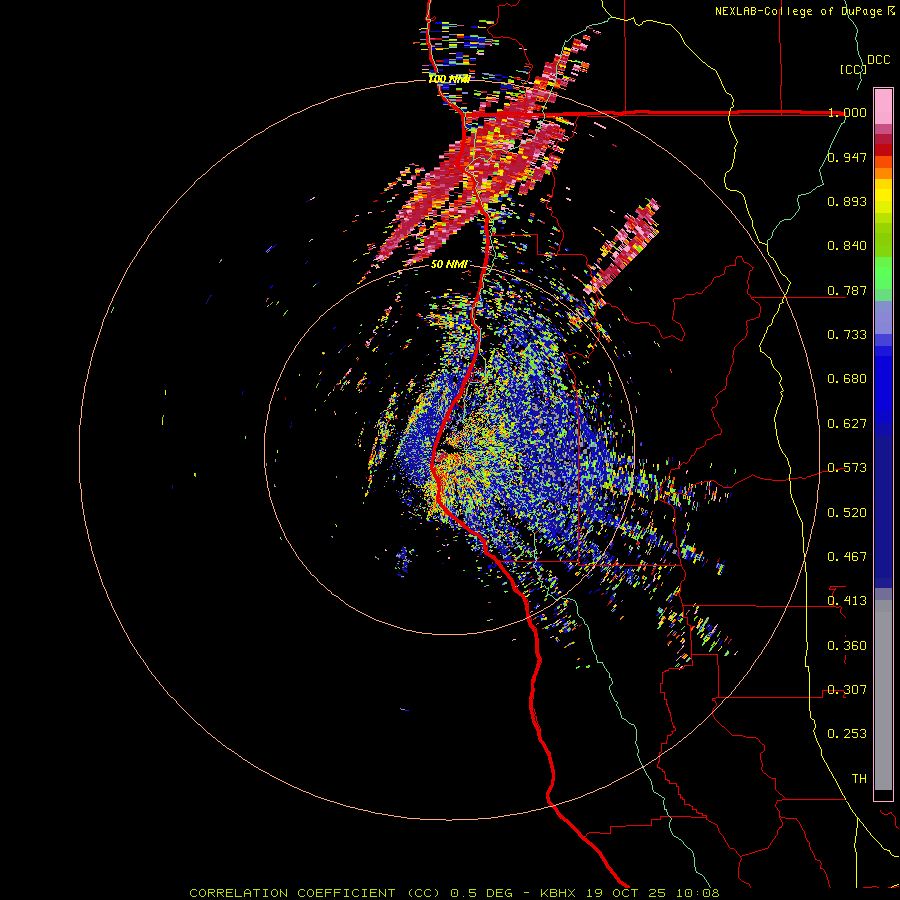
Task: Click the 0.840 scale value
Action: pos(847,246)
